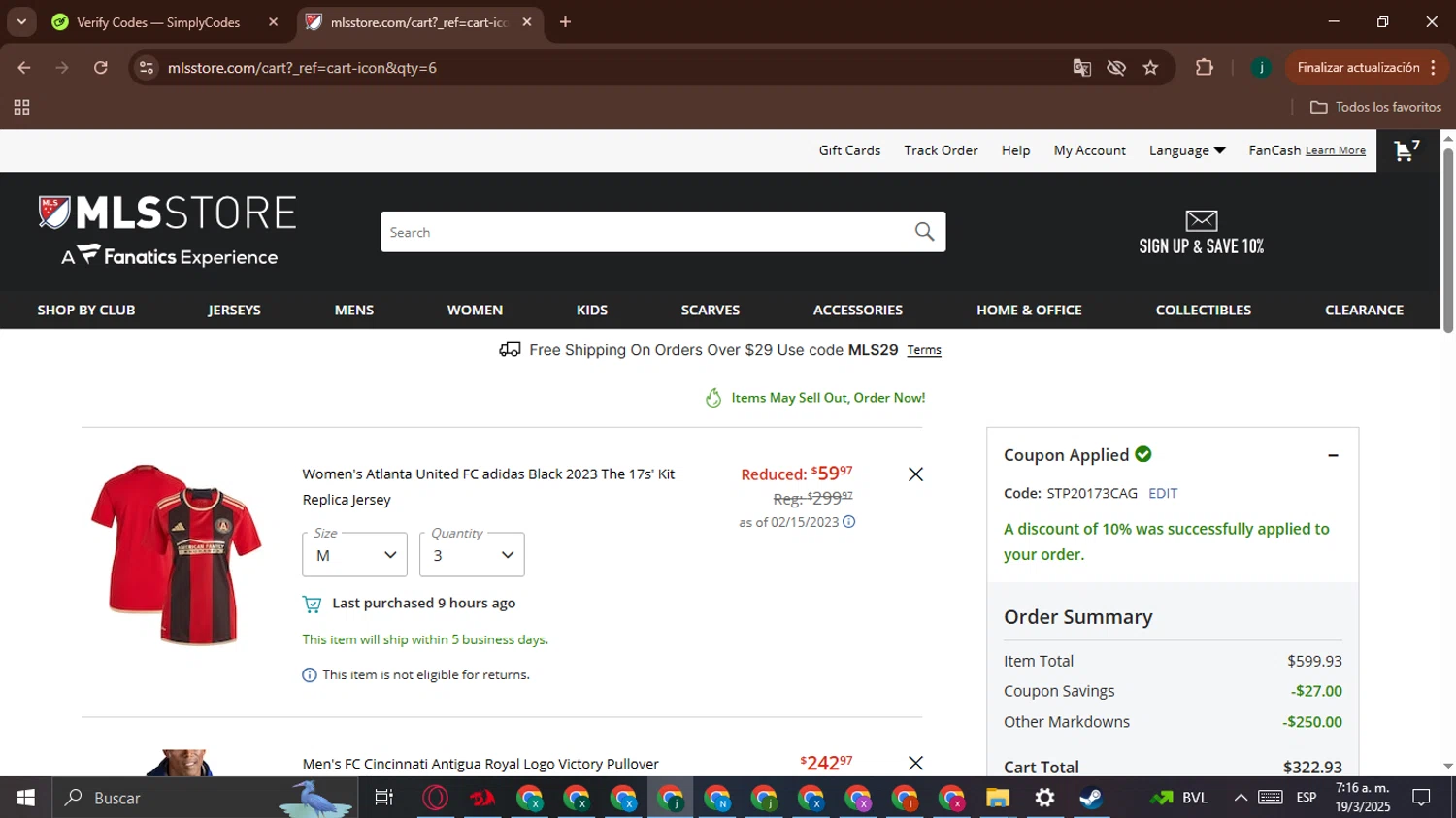Open the browser extensions puzzle icon
Image resolution: width=1456 pixels, height=818 pixels.
point(1205,68)
